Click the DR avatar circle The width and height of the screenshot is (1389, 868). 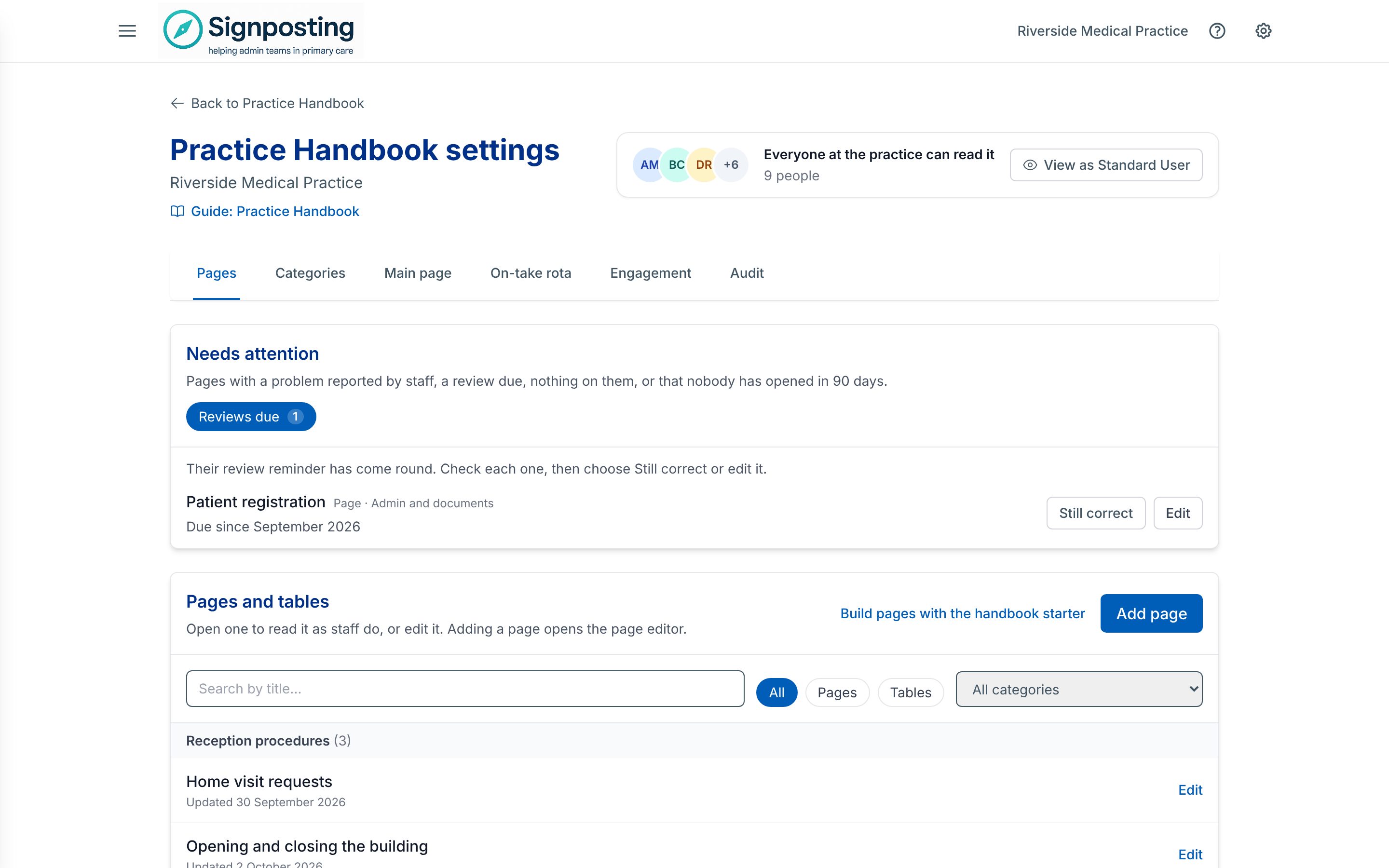(x=703, y=165)
